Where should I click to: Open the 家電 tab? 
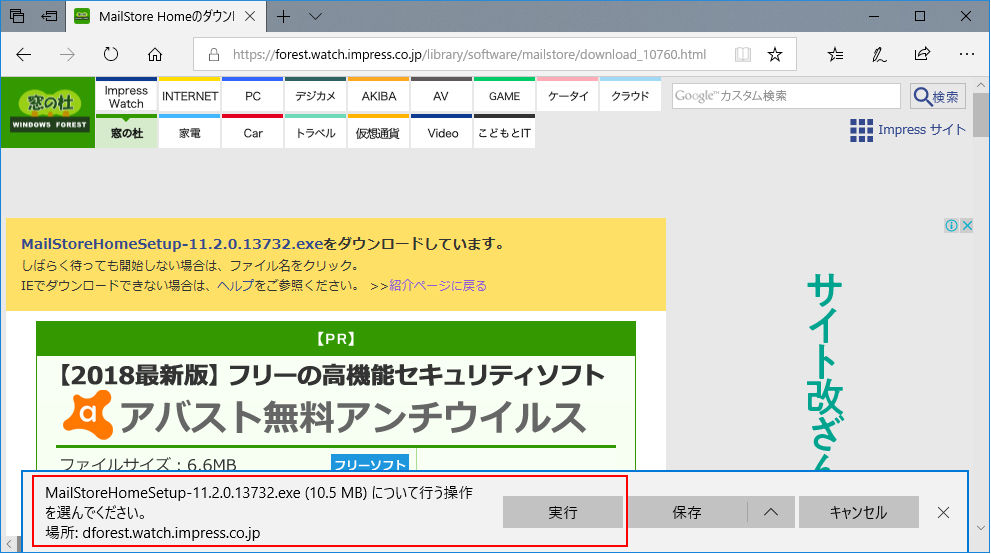pyautogui.click(x=190, y=131)
